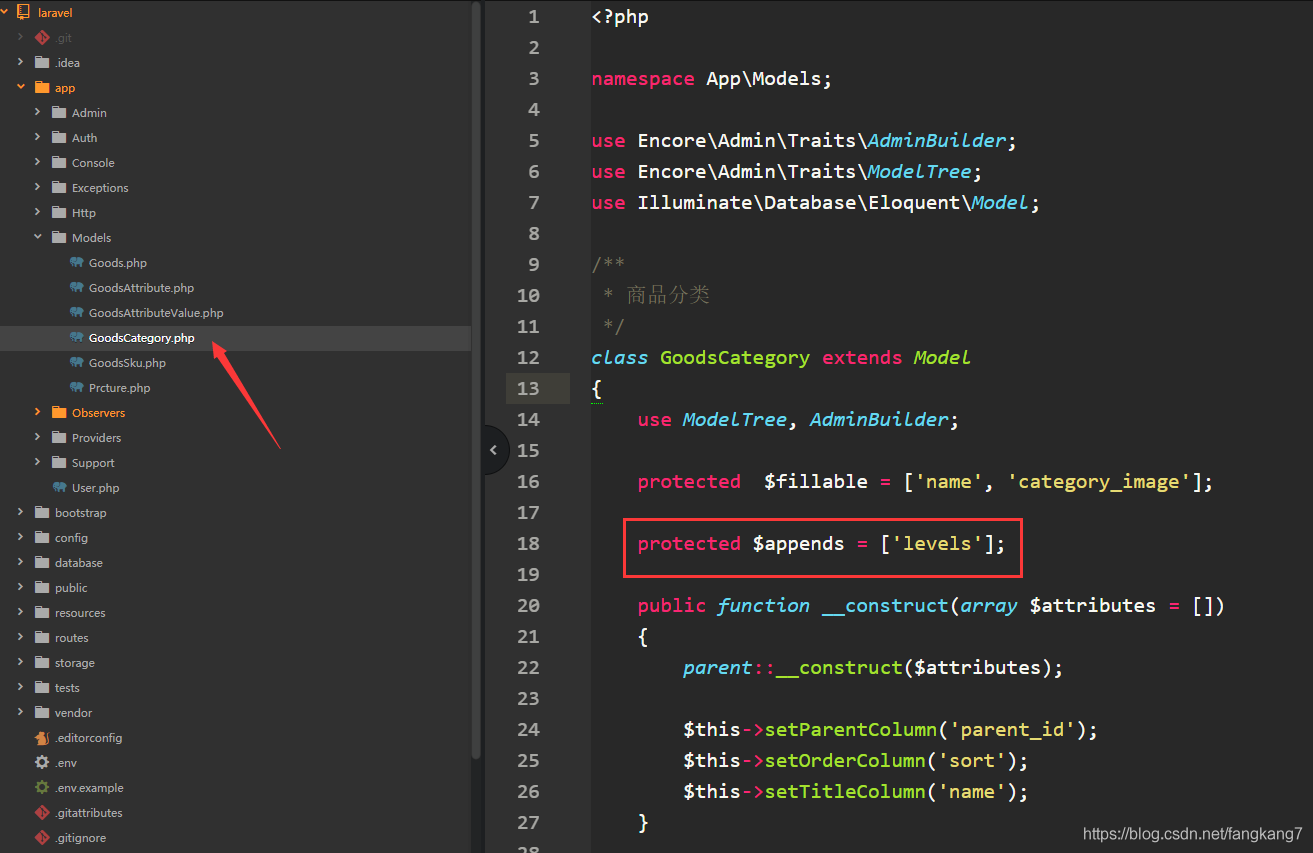The height and width of the screenshot is (853, 1313).
Task: Expand the vendor folder chevron
Action: [x=20, y=713]
